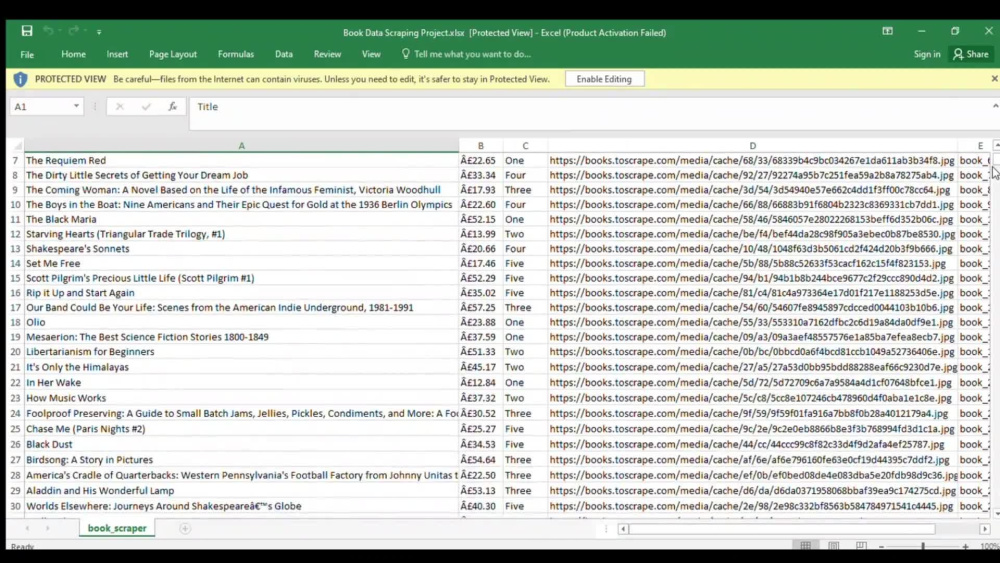
Task: Click the Enter checkmark icon in formula bar
Action: pos(146,106)
